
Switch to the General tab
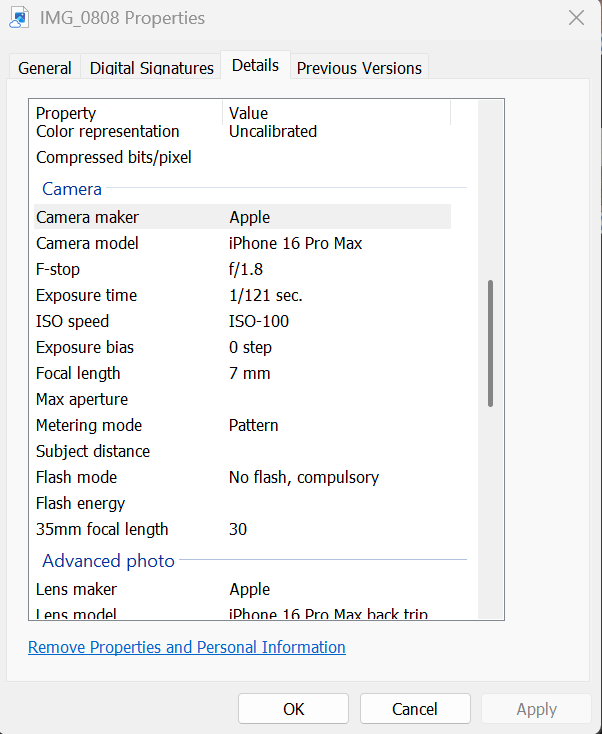[x=45, y=68]
